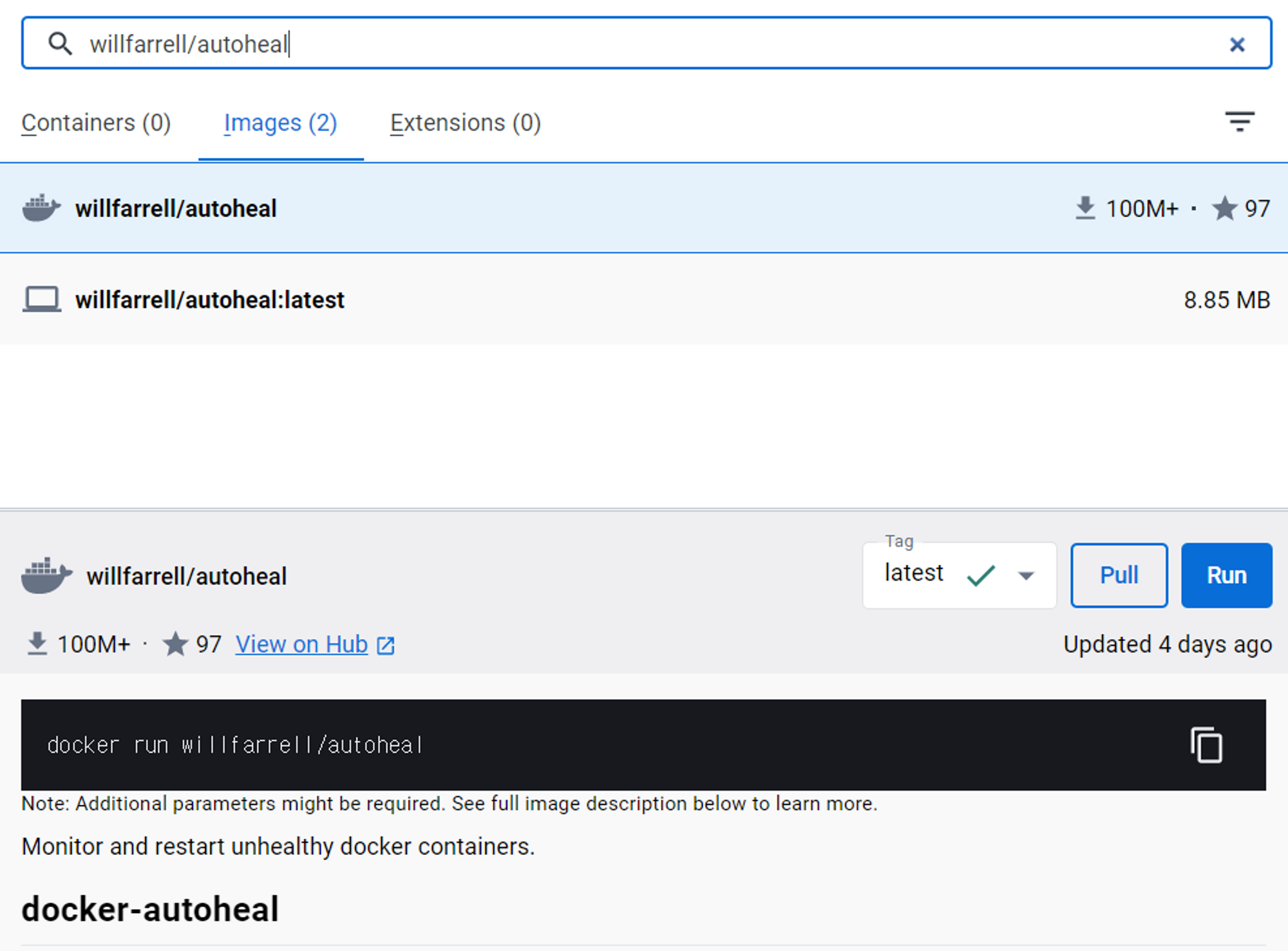Click the search magnifier icon

pyautogui.click(x=60, y=43)
